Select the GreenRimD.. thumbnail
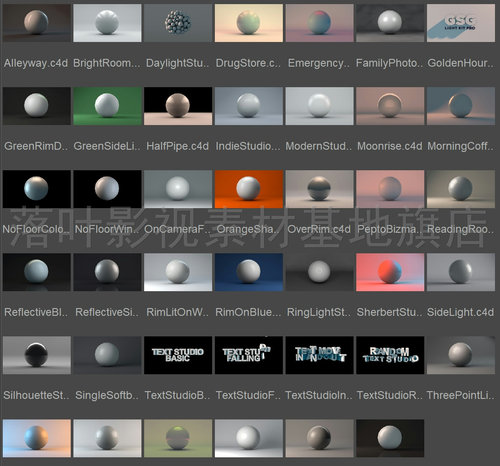 point(37,106)
